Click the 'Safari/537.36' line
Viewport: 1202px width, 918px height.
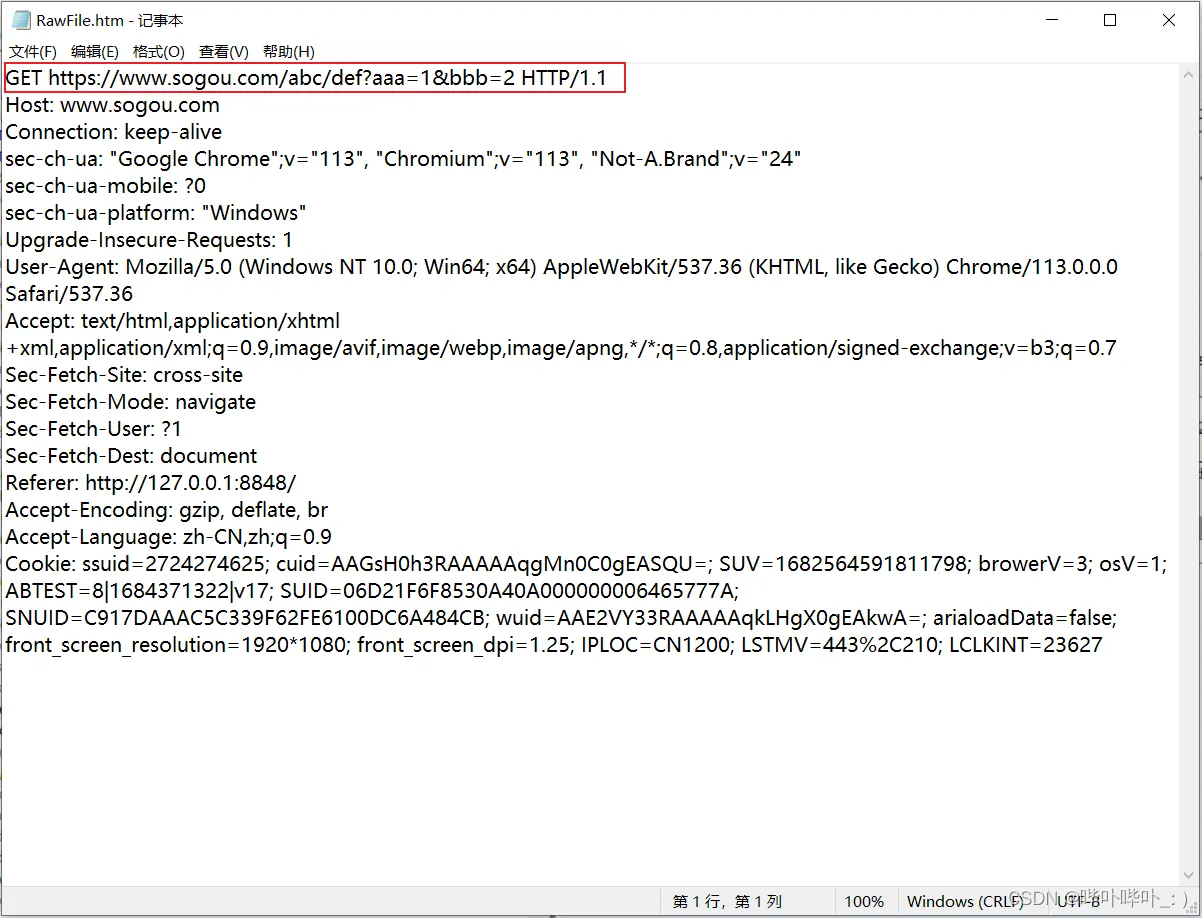click(69, 294)
